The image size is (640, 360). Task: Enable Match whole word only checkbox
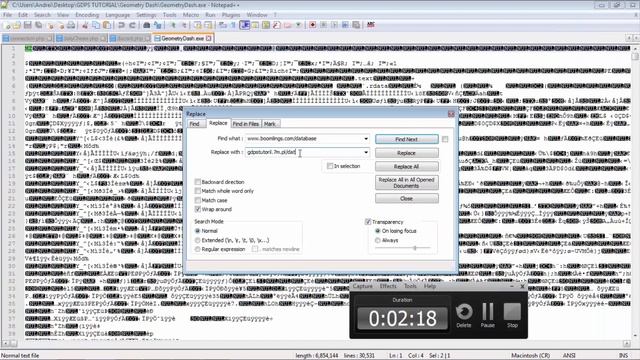[x=198, y=191]
